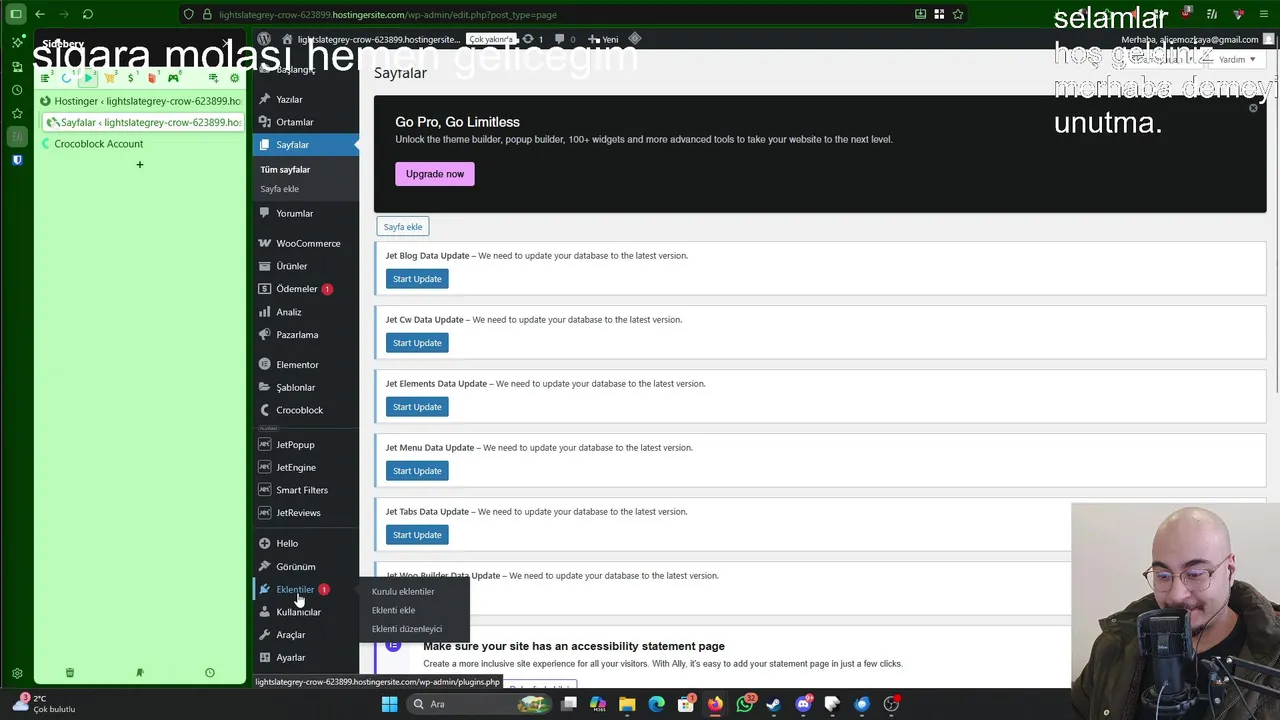Start Update for Jet Tabs Data
Viewport: 1280px width, 720px height.
[x=417, y=535]
